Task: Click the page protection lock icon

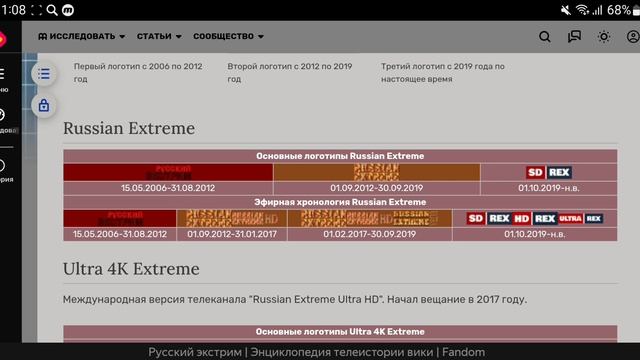Action: point(44,106)
